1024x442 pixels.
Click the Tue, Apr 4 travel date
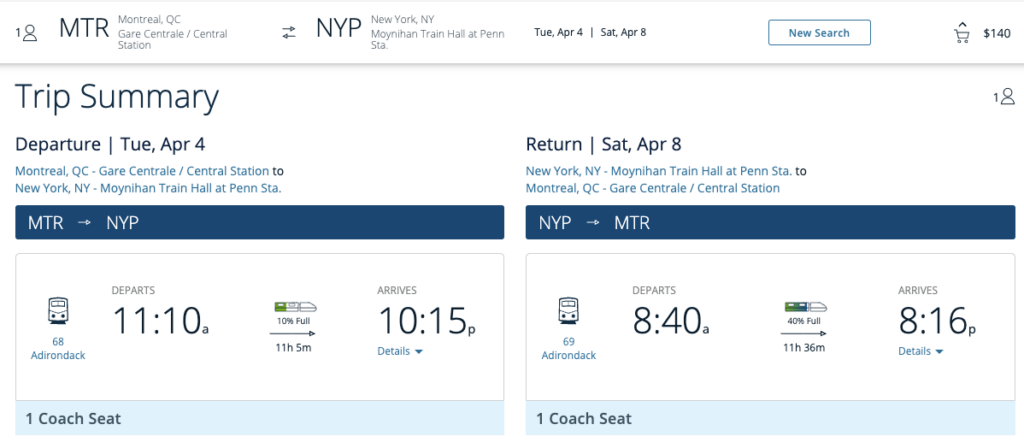(558, 33)
